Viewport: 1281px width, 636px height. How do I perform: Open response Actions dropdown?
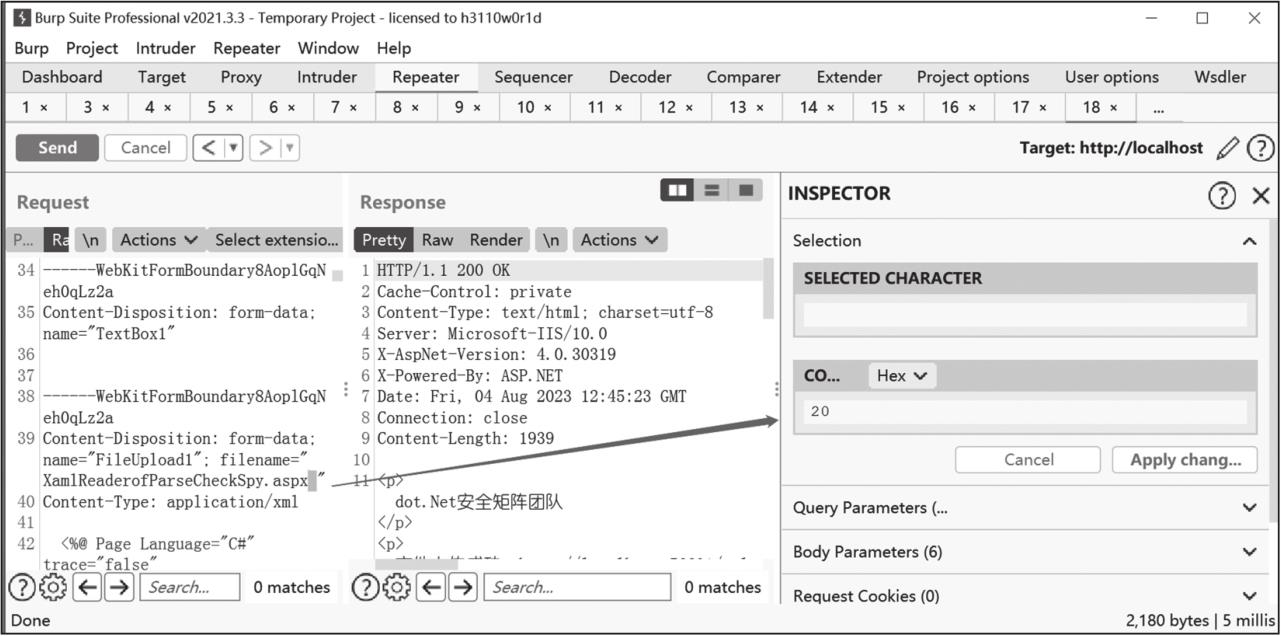click(x=619, y=240)
